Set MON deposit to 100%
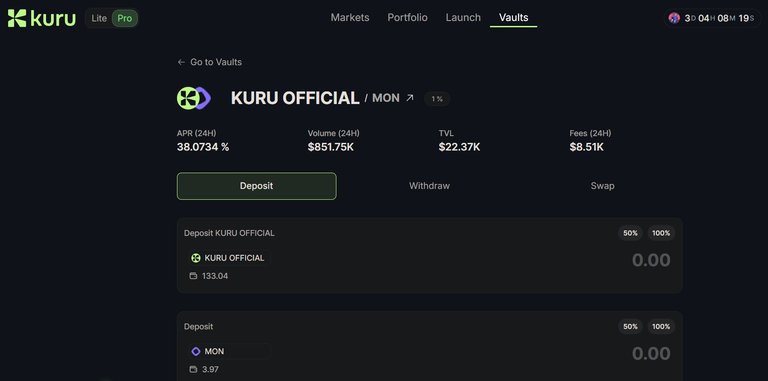This screenshot has width=768, height=381. click(661, 327)
